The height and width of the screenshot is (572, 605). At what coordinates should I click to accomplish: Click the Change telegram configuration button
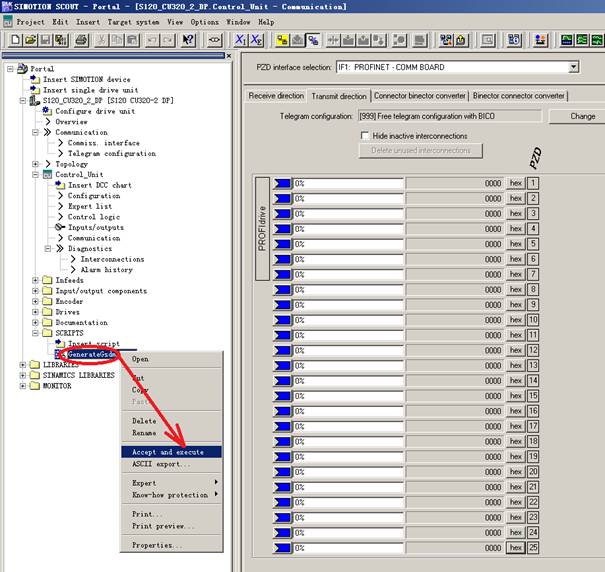tap(582, 116)
